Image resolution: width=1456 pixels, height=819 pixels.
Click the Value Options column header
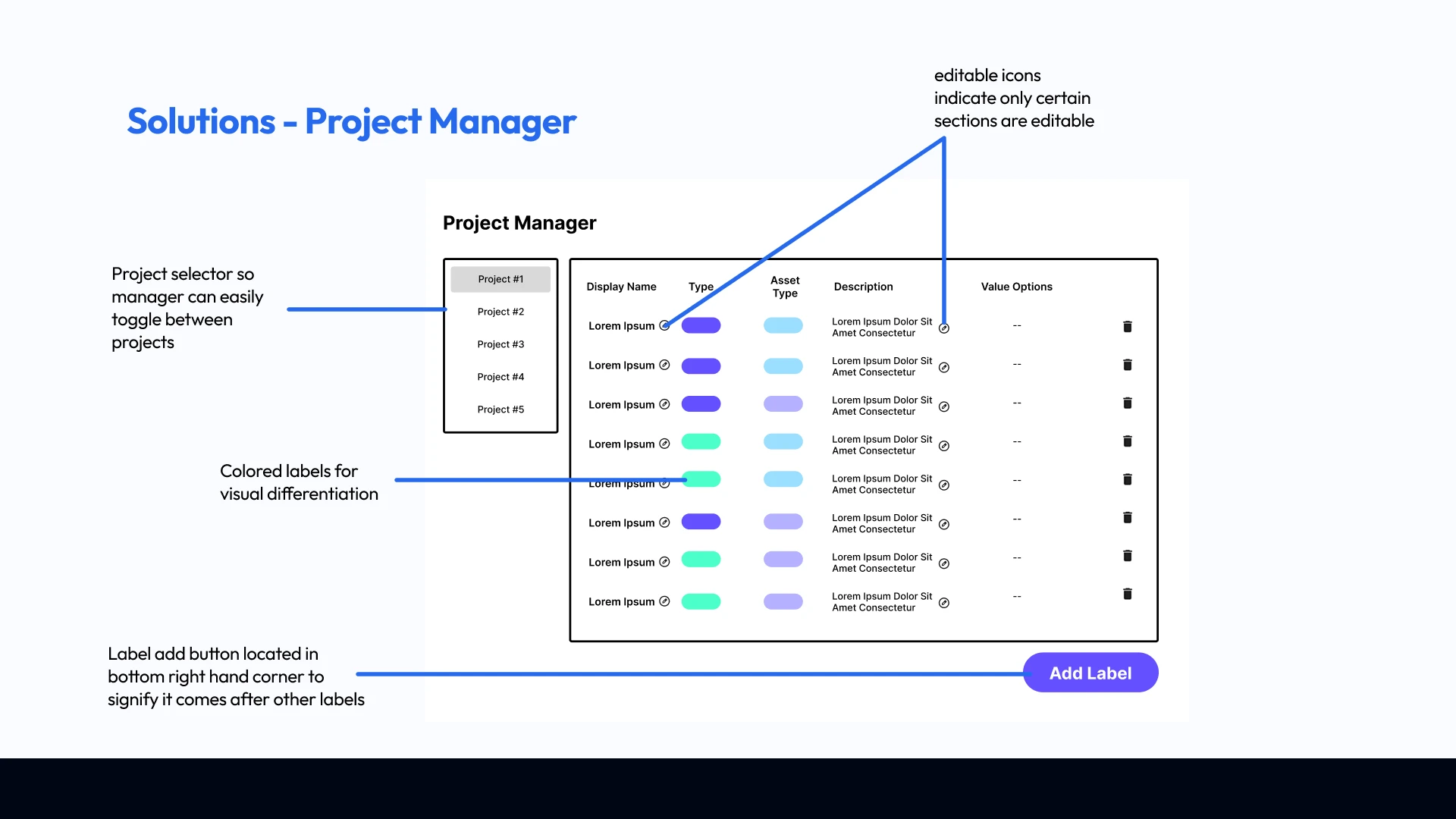tap(1016, 287)
